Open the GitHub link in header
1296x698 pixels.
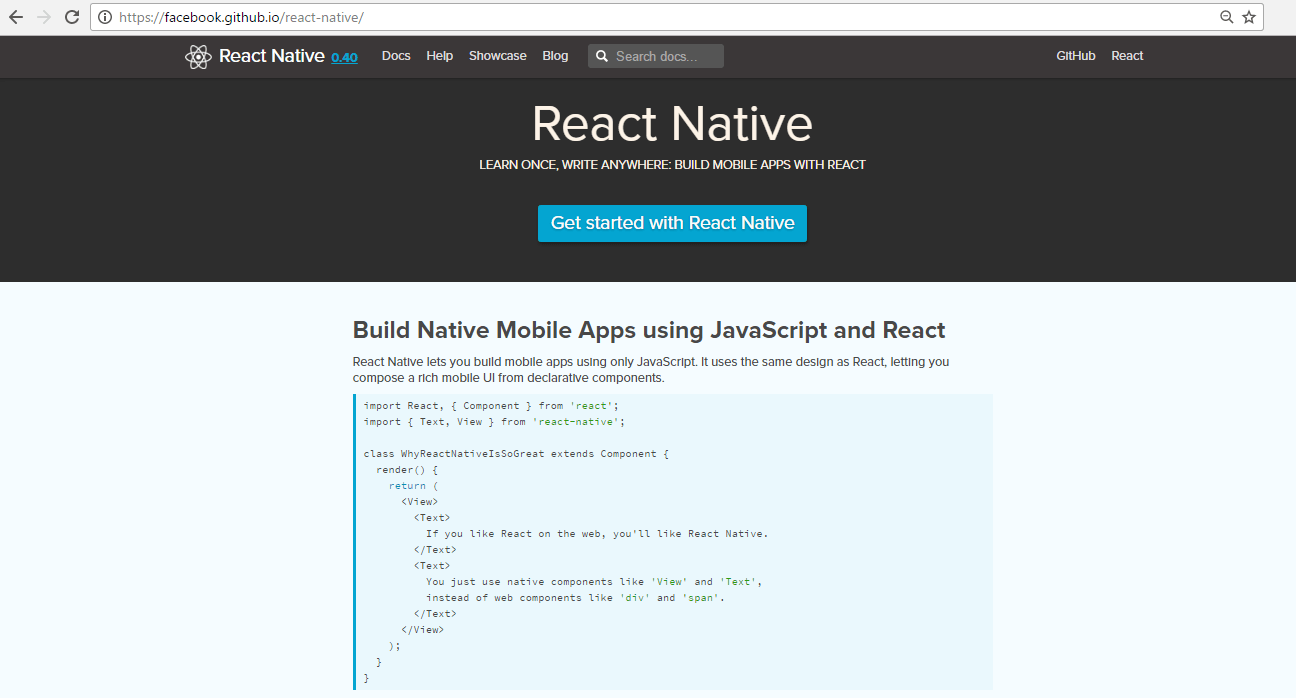1076,56
